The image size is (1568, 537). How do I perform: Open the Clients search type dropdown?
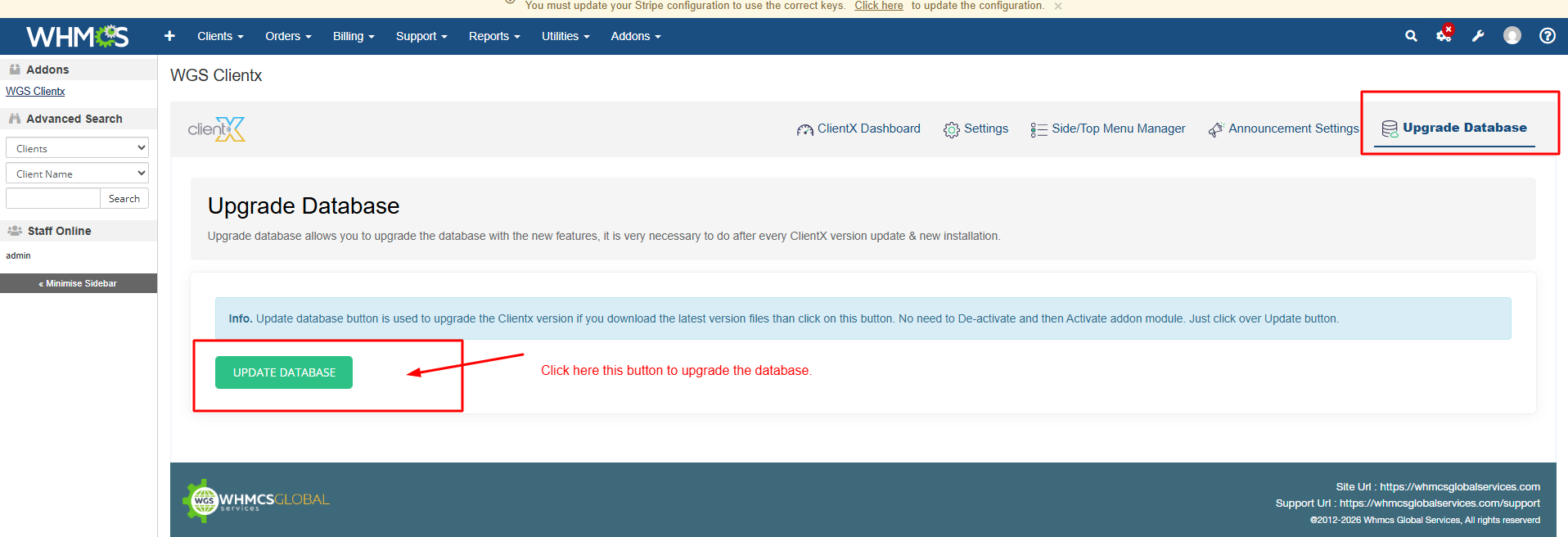tap(77, 148)
